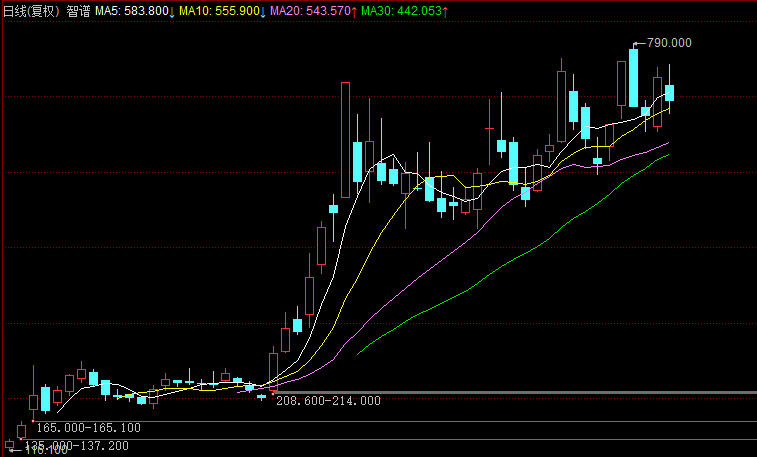Click the gray gap band beside 208.600-214.000
The width and height of the screenshot is (757, 457).
pyautogui.click(x=550, y=392)
